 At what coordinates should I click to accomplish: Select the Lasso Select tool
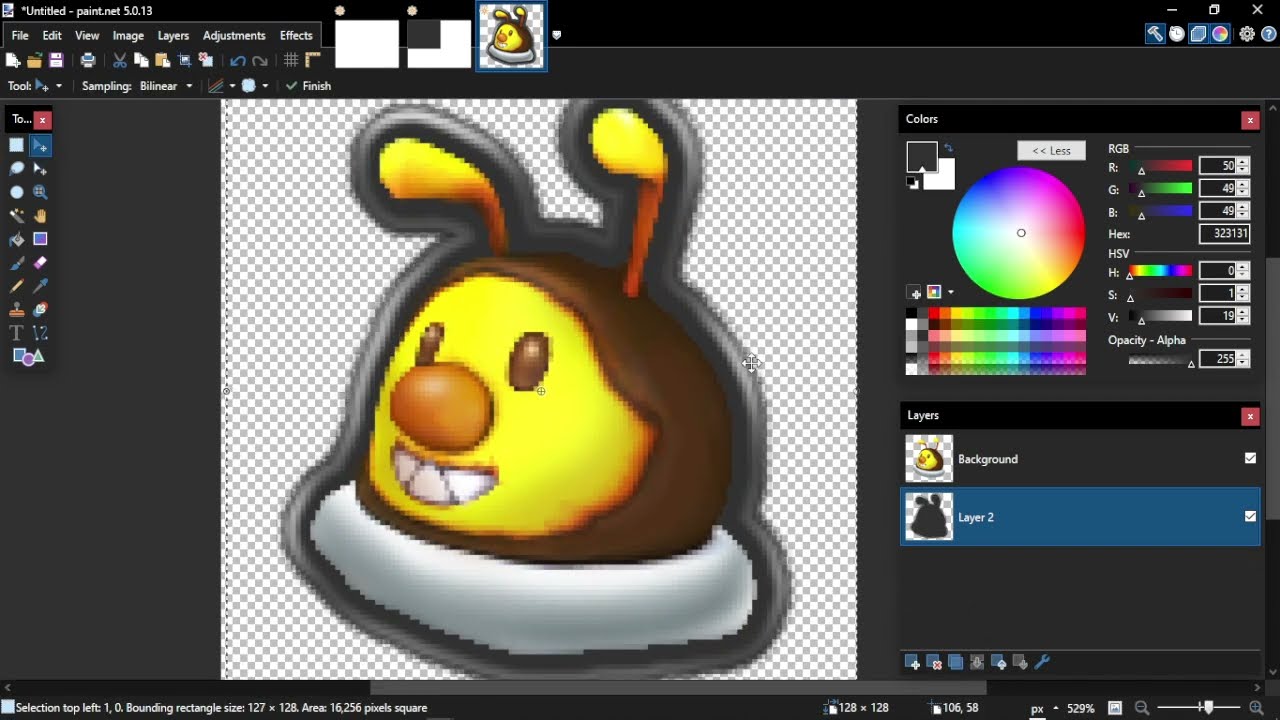(x=17, y=169)
